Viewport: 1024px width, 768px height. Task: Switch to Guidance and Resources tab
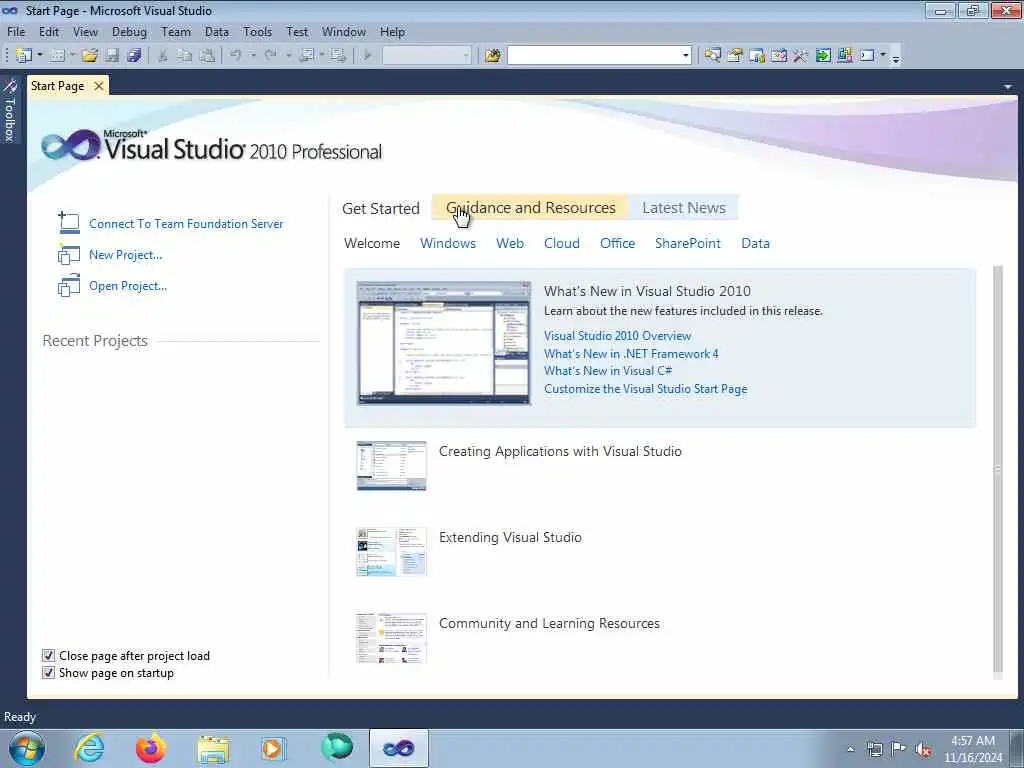coord(530,208)
